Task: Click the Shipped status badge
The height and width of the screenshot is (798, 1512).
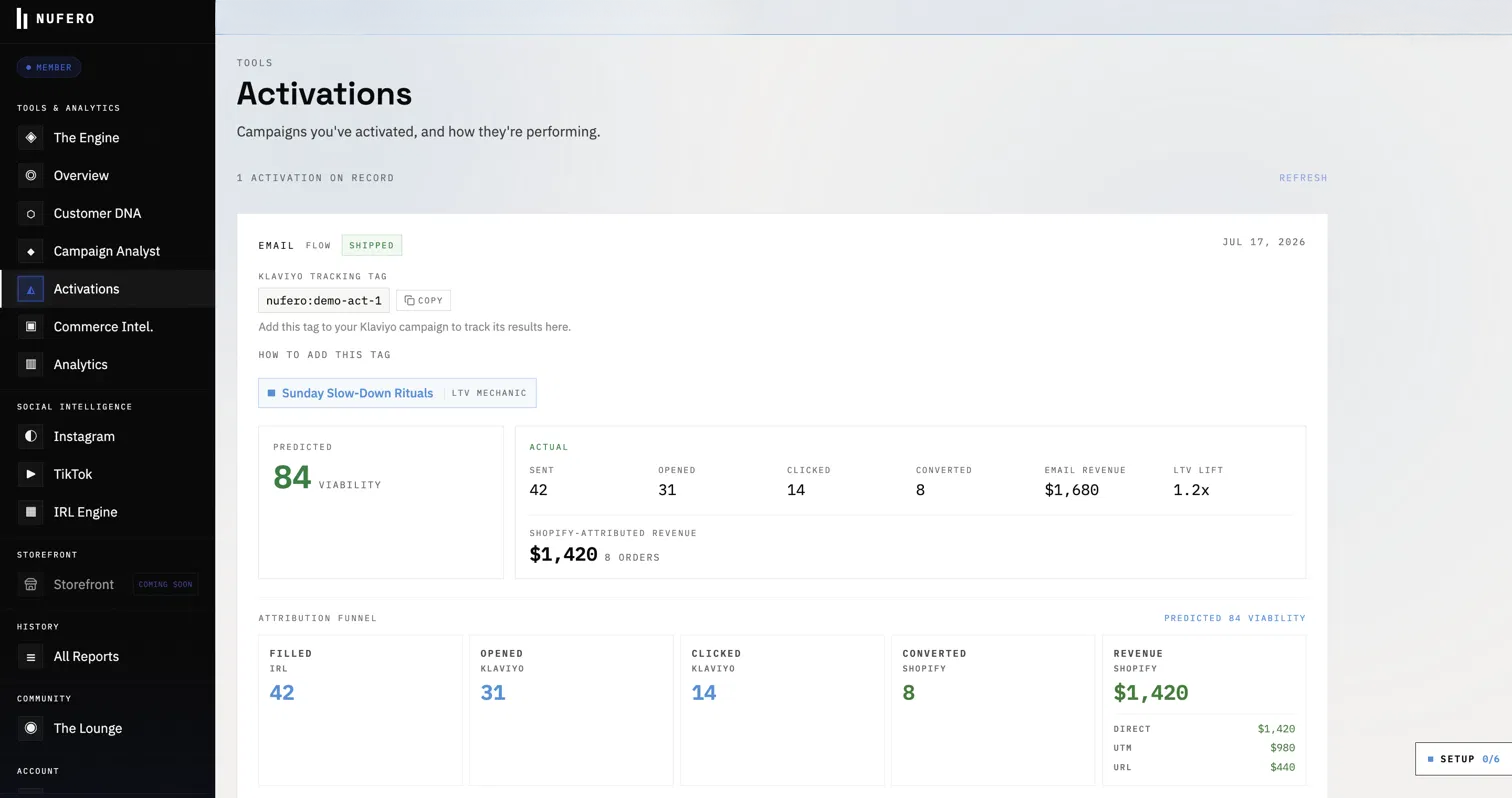Action: point(372,245)
